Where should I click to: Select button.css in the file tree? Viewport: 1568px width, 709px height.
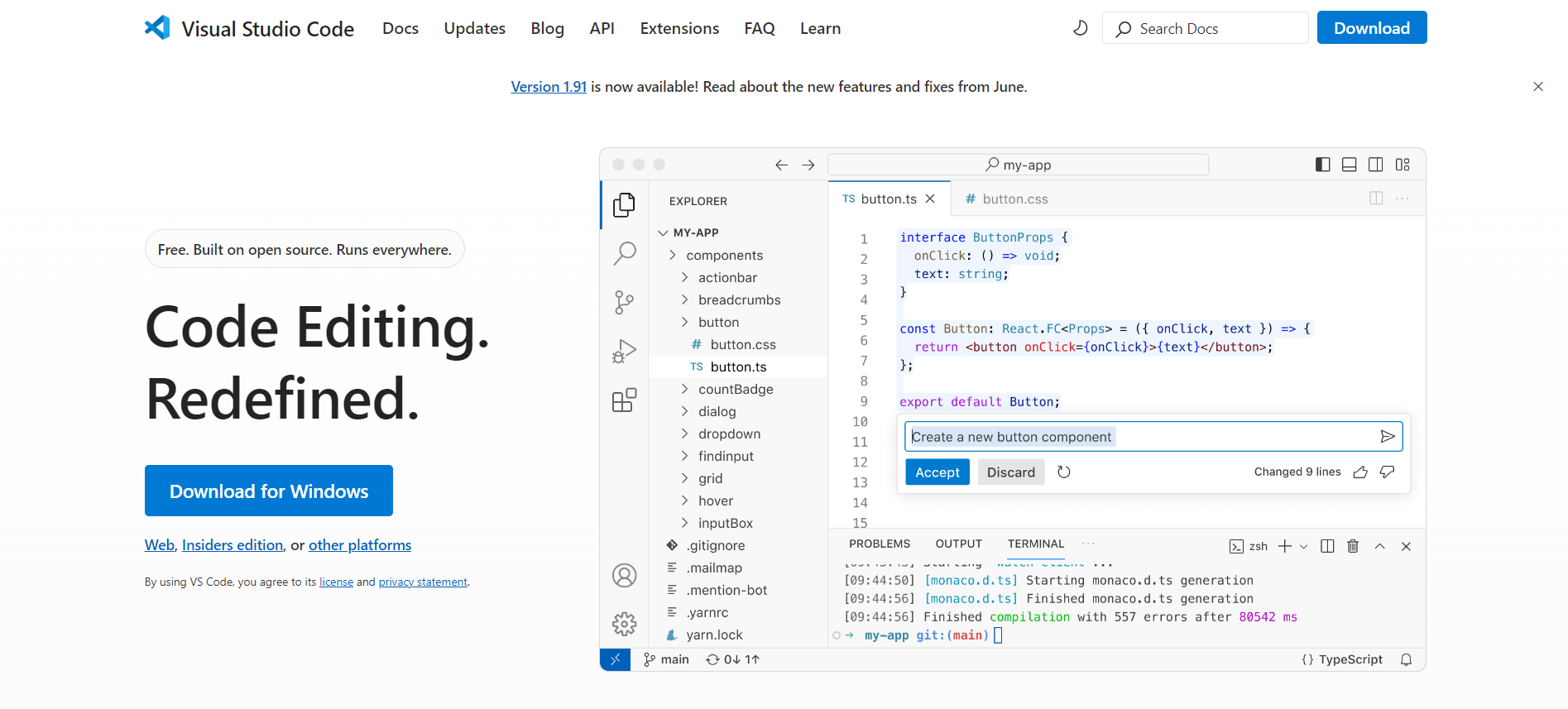[738, 344]
